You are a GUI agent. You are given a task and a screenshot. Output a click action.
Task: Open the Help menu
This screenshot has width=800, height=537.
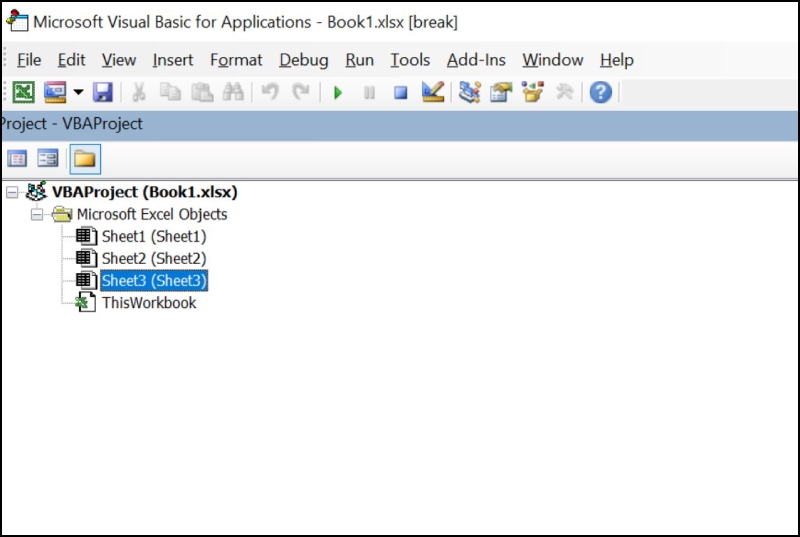(x=616, y=60)
